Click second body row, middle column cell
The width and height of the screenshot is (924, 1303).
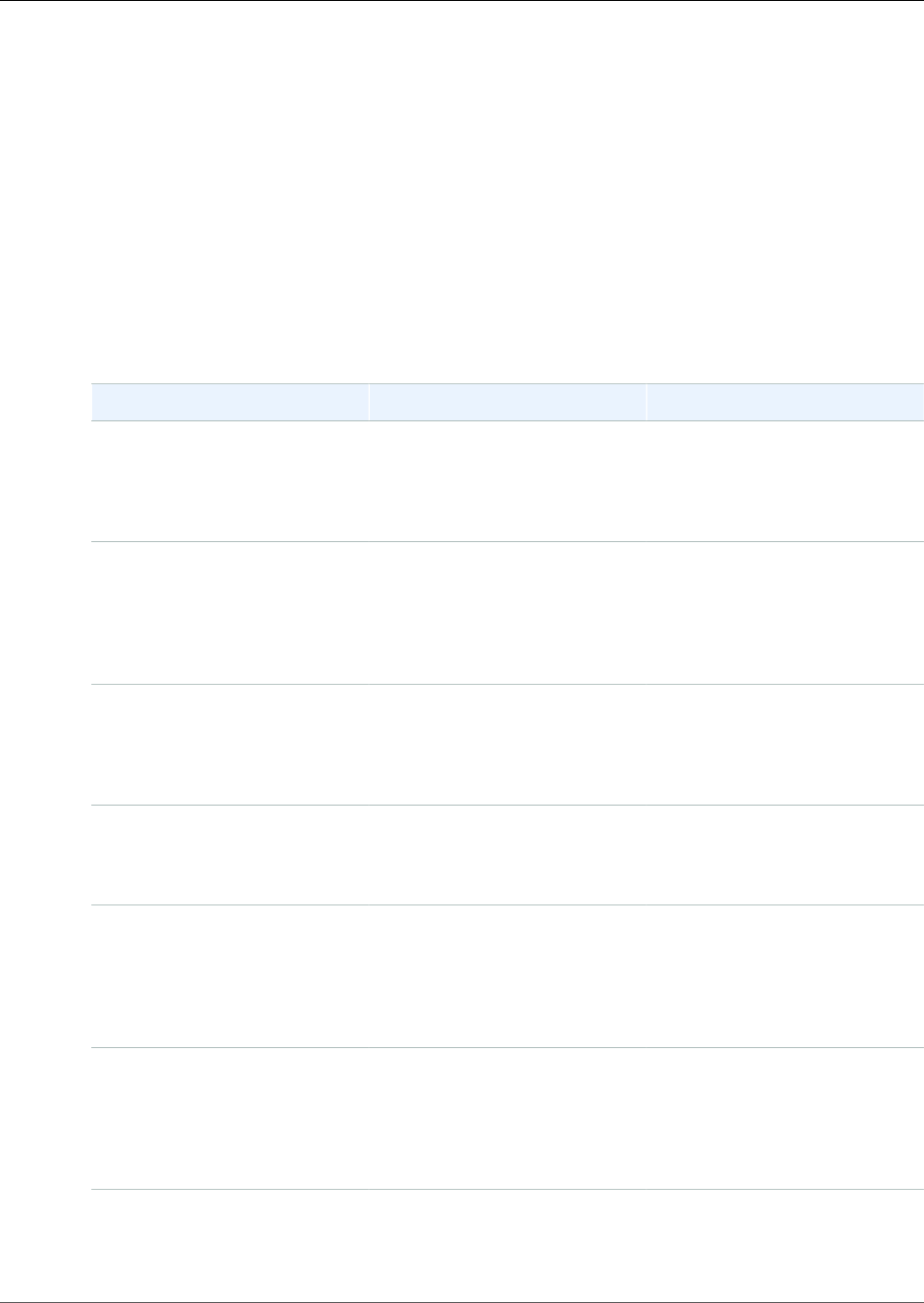508,613
